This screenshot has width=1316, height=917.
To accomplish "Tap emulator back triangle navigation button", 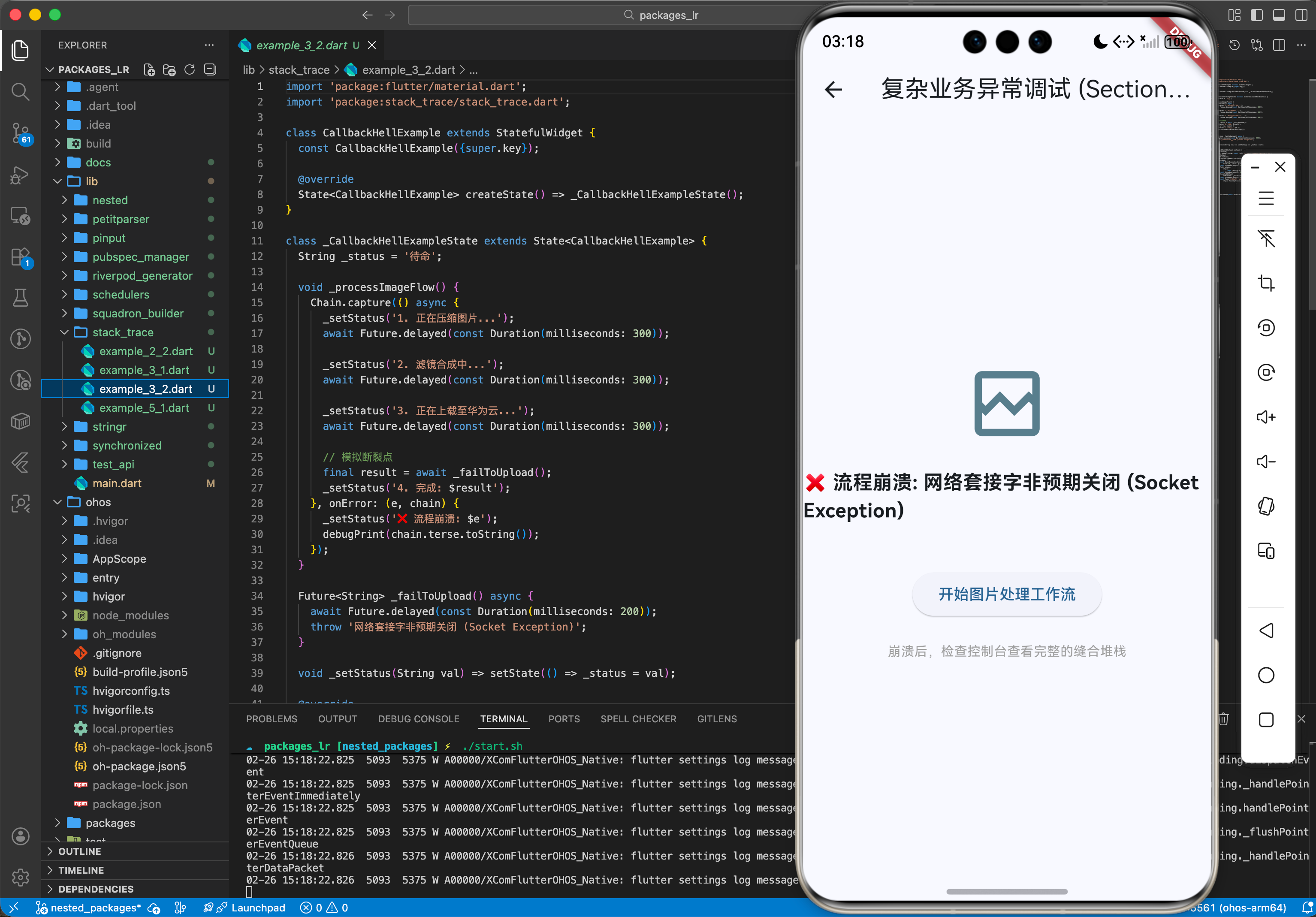I will (1265, 630).
